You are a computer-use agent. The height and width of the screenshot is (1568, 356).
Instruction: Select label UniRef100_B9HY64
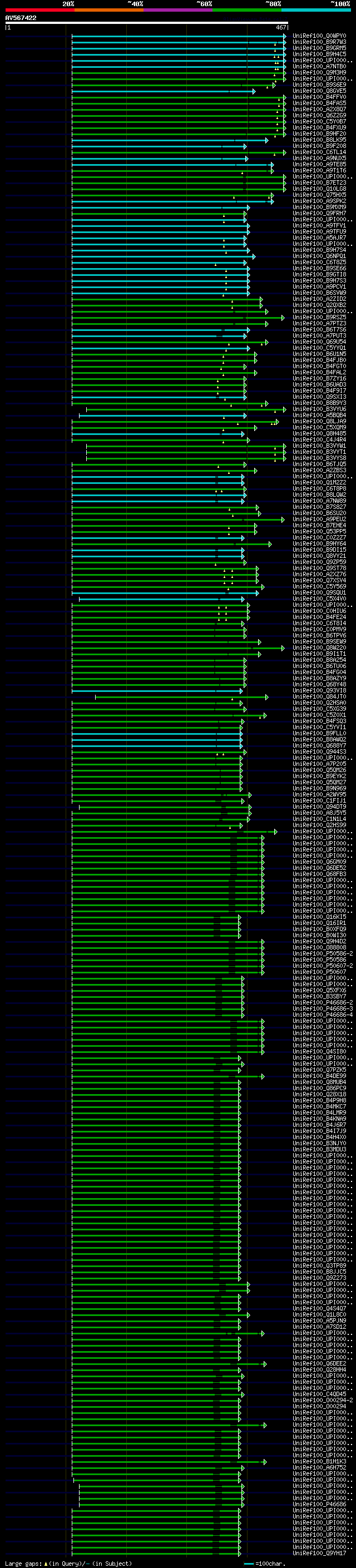tap(319, 543)
